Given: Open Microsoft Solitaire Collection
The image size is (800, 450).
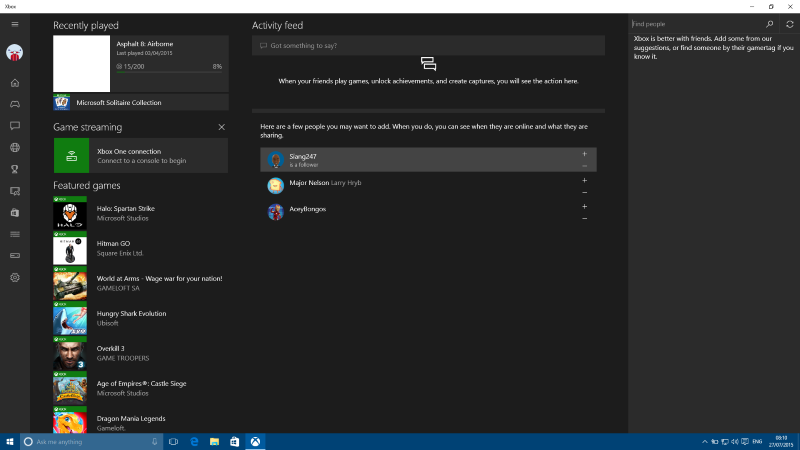Looking at the screenshot, I should tap(141, 103).
